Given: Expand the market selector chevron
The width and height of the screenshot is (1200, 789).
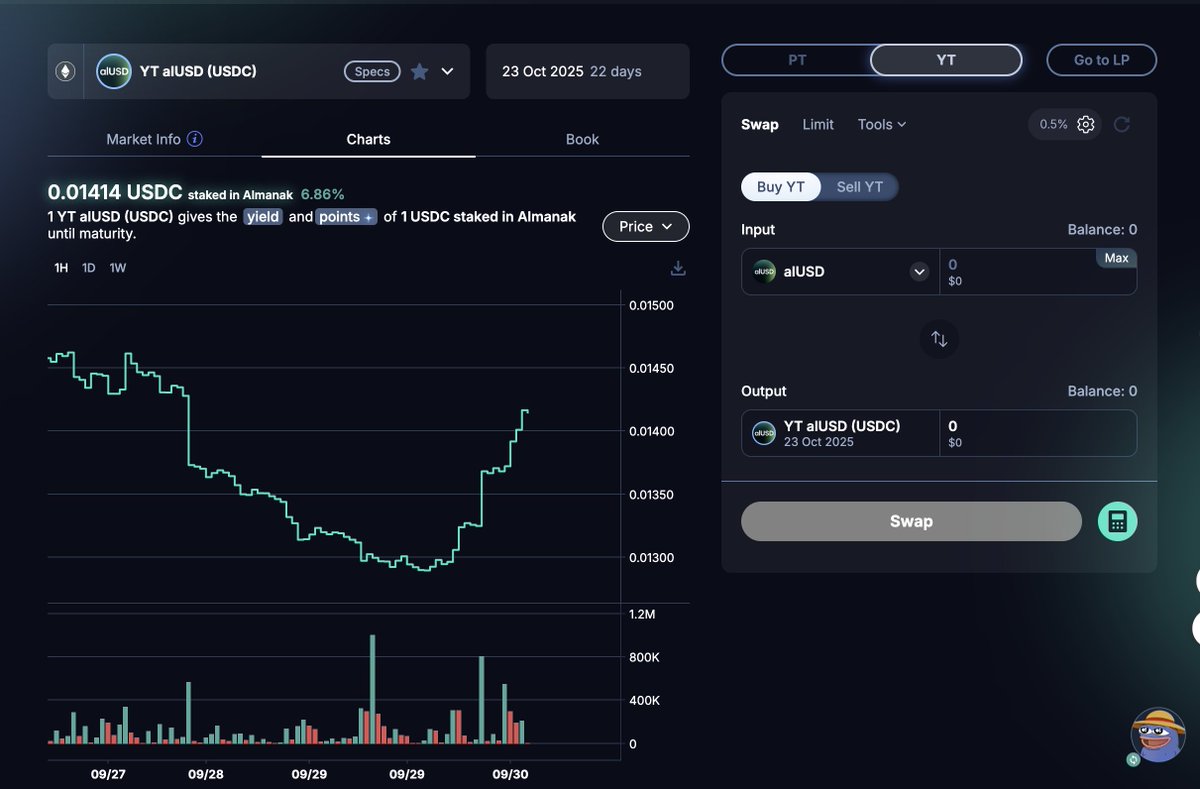Looking at the screenshot, I should [447, 71].
